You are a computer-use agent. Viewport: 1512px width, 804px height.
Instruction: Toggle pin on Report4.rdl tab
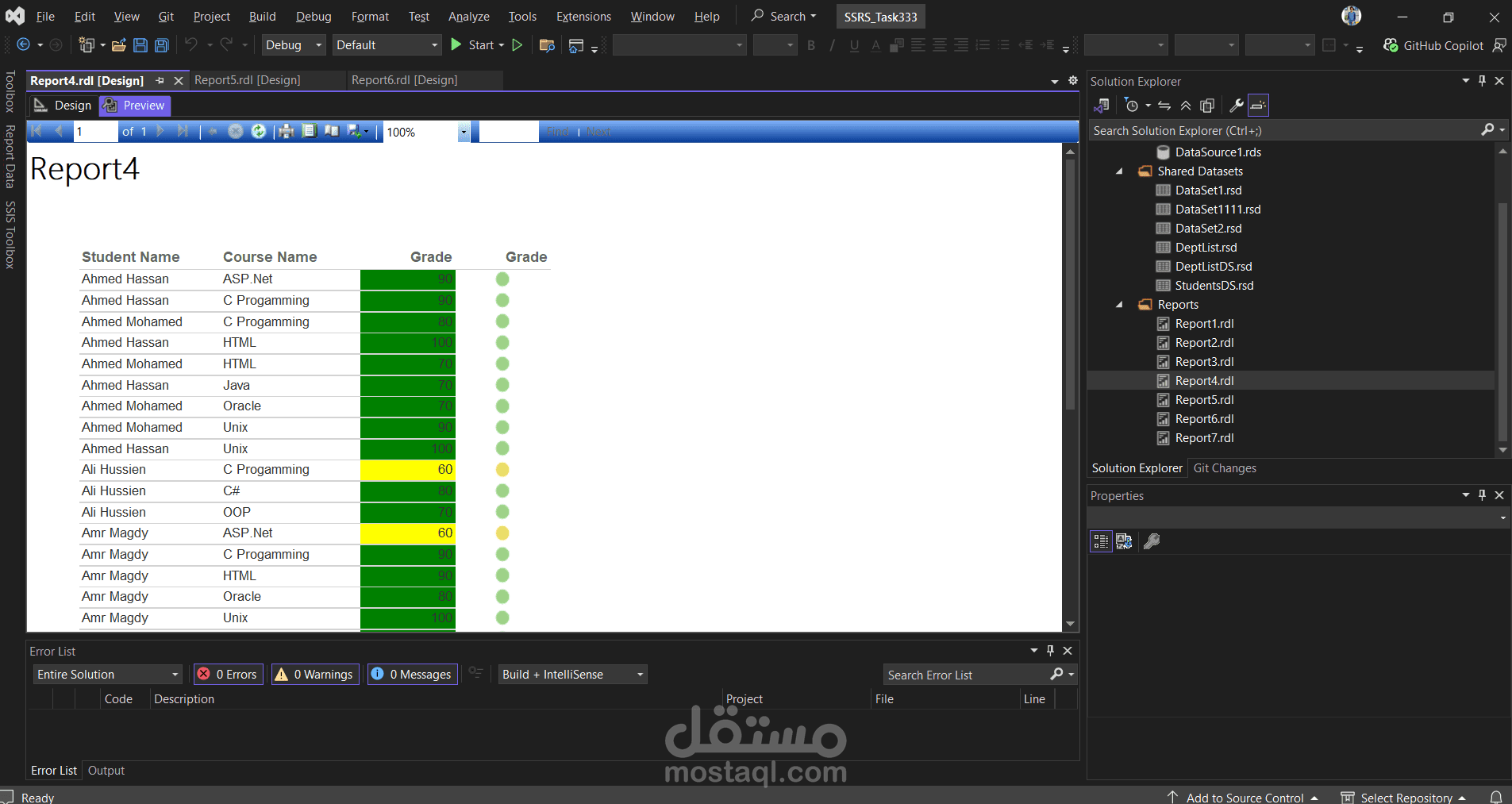coord(160,80)
